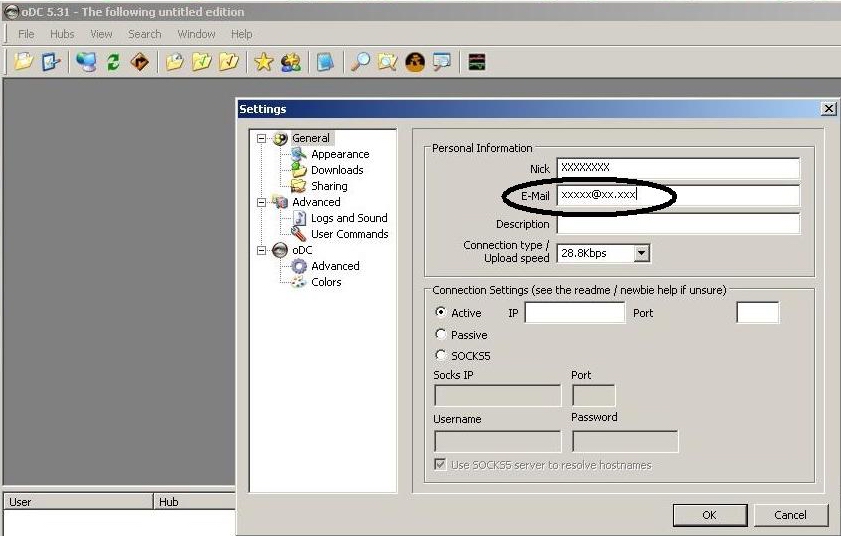Click the Password input field

(x=625, y=441)
